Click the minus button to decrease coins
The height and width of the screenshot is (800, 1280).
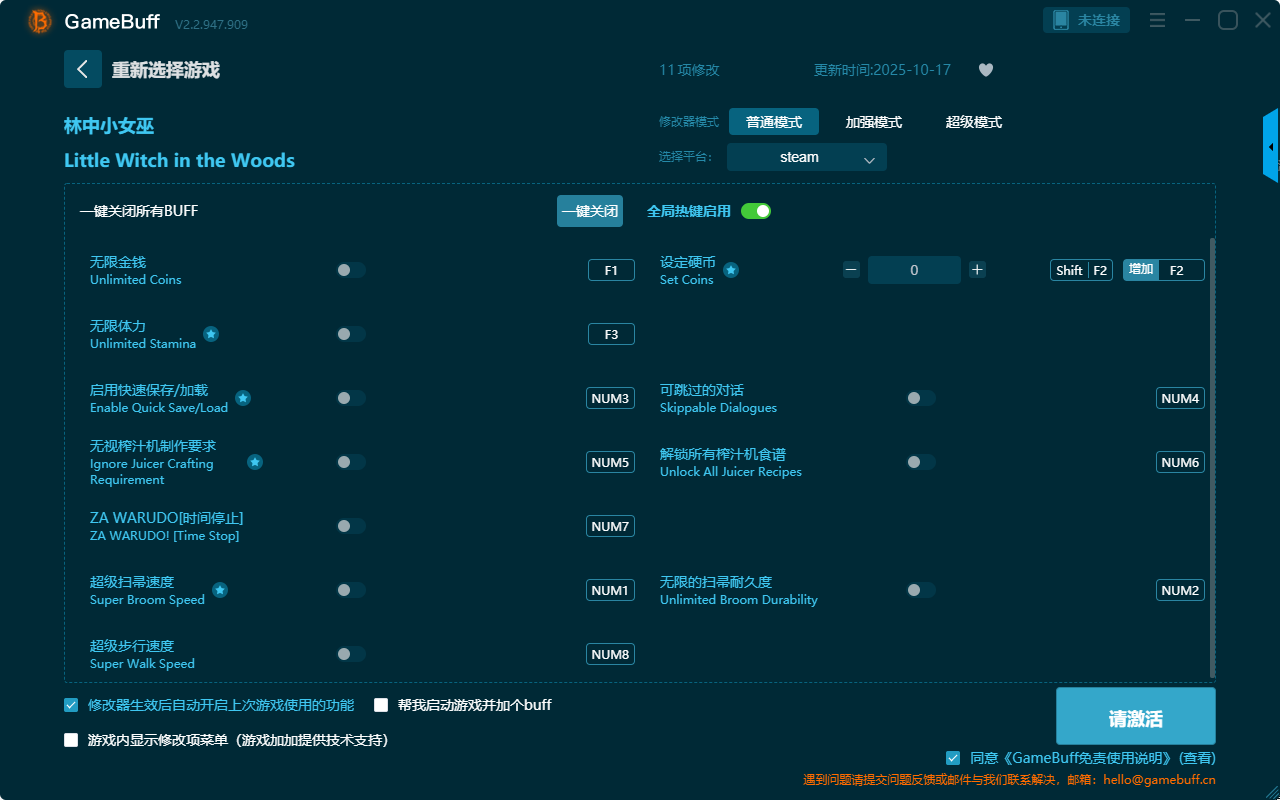pyautogui.click(x=851, y=269)
